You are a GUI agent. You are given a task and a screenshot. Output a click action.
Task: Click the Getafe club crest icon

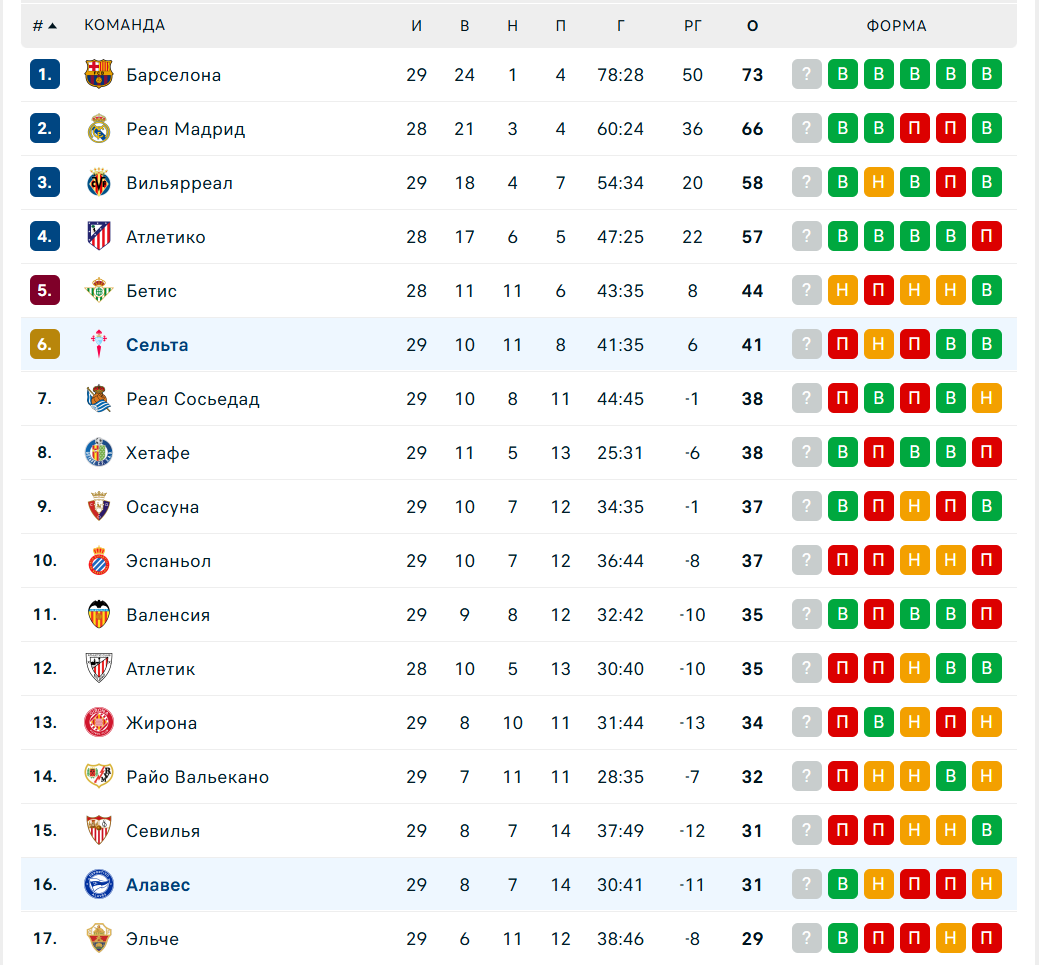[x=99, y=453]
